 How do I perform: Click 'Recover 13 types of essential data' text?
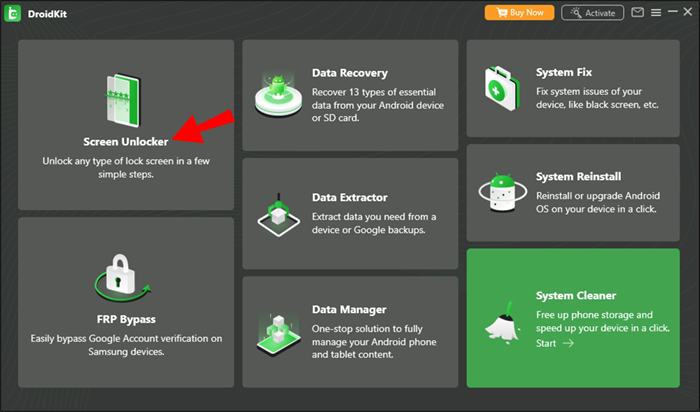(378, 105)
